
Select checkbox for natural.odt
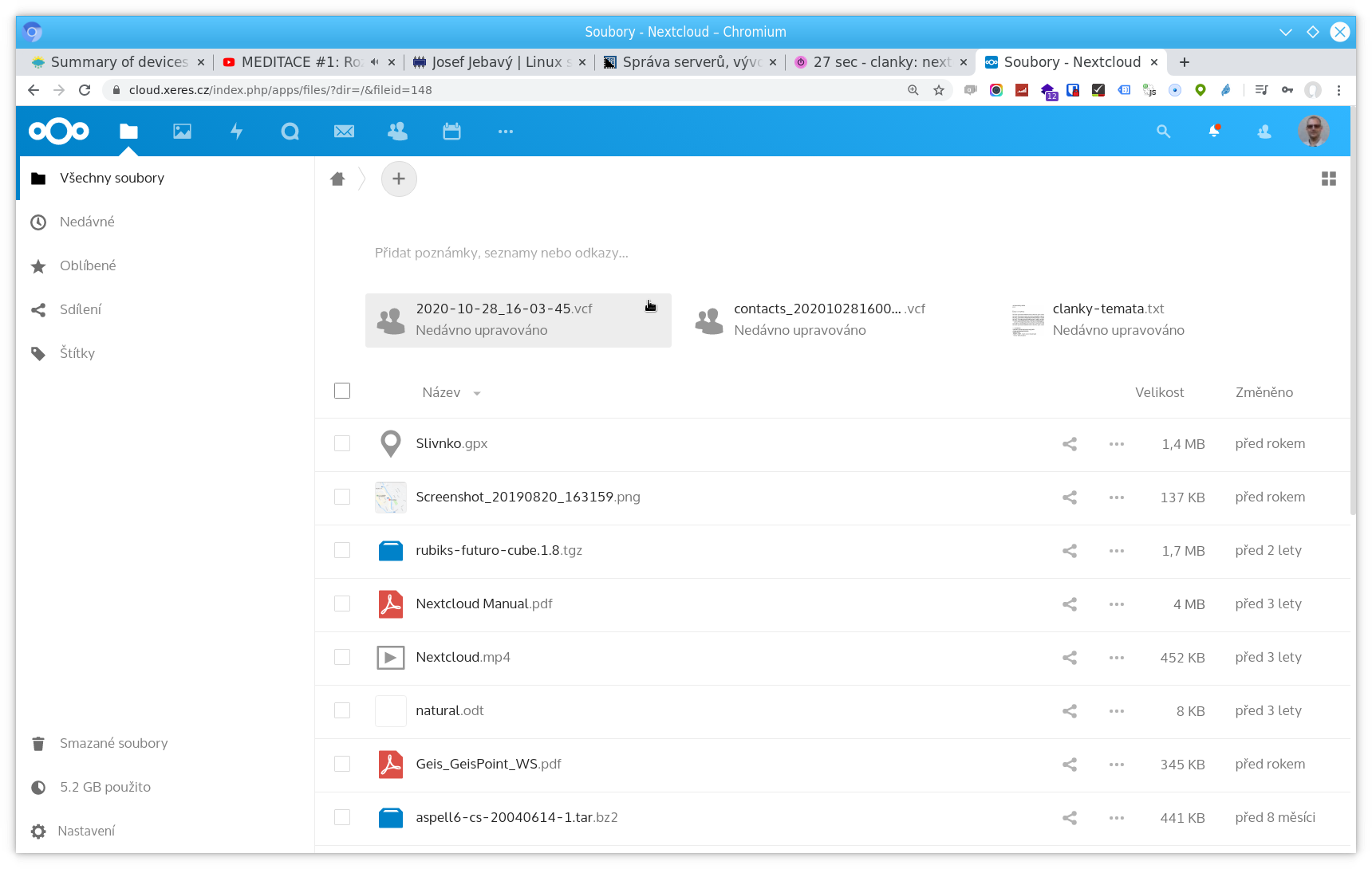(x=342, y=710)
